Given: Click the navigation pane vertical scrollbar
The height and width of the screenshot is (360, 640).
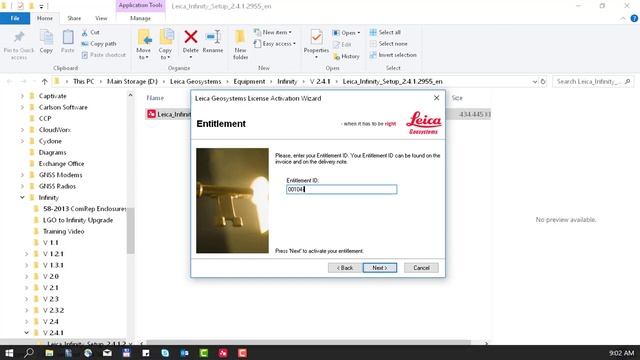Looking at the screenshot, I should click(x=130, y=231).
